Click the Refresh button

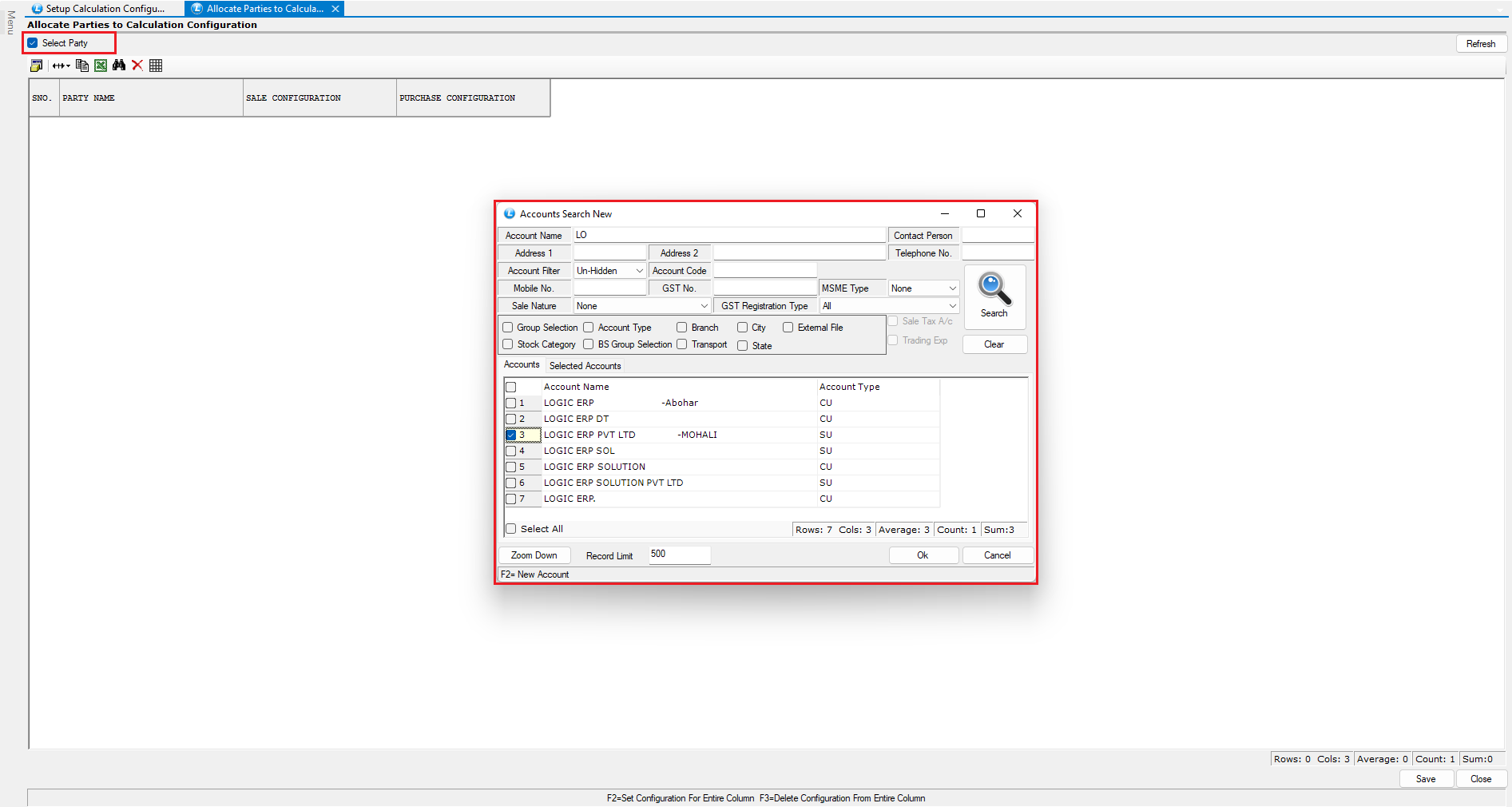click(x=1480, y=44)
